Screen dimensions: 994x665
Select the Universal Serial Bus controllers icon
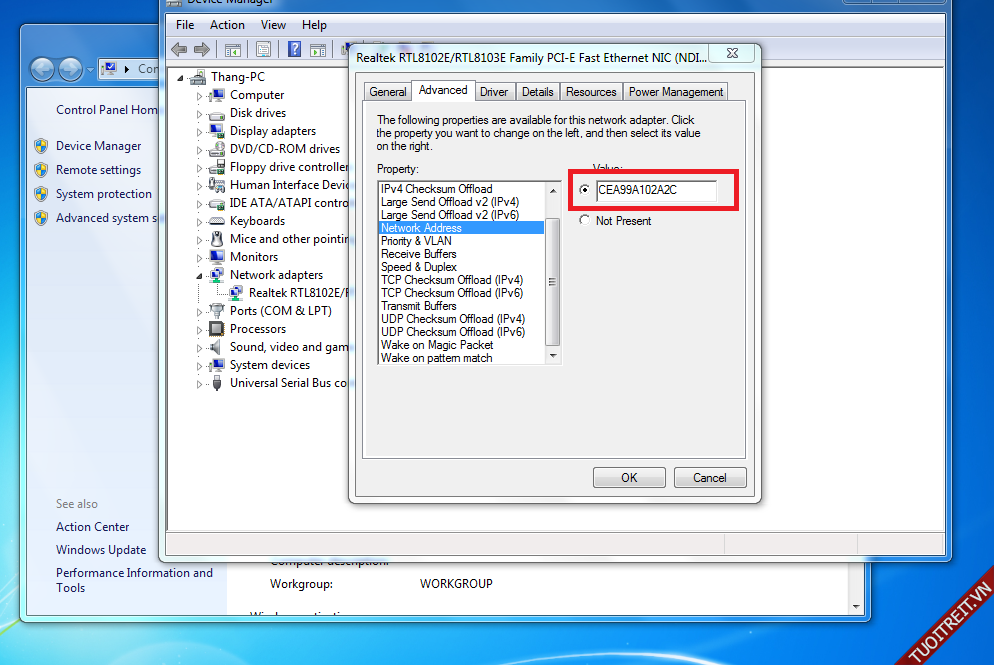[x=217, y=383]
